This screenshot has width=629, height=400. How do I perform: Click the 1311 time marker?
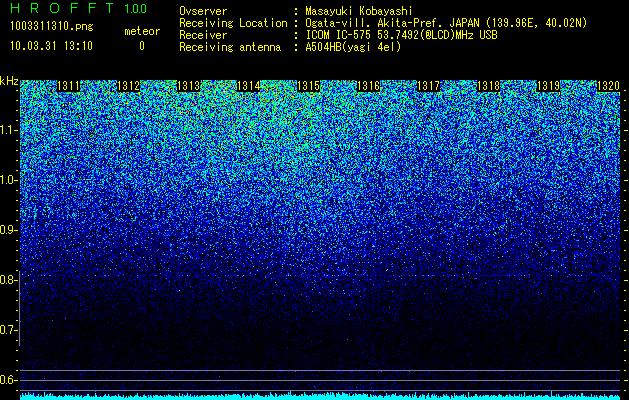[69, 86]
